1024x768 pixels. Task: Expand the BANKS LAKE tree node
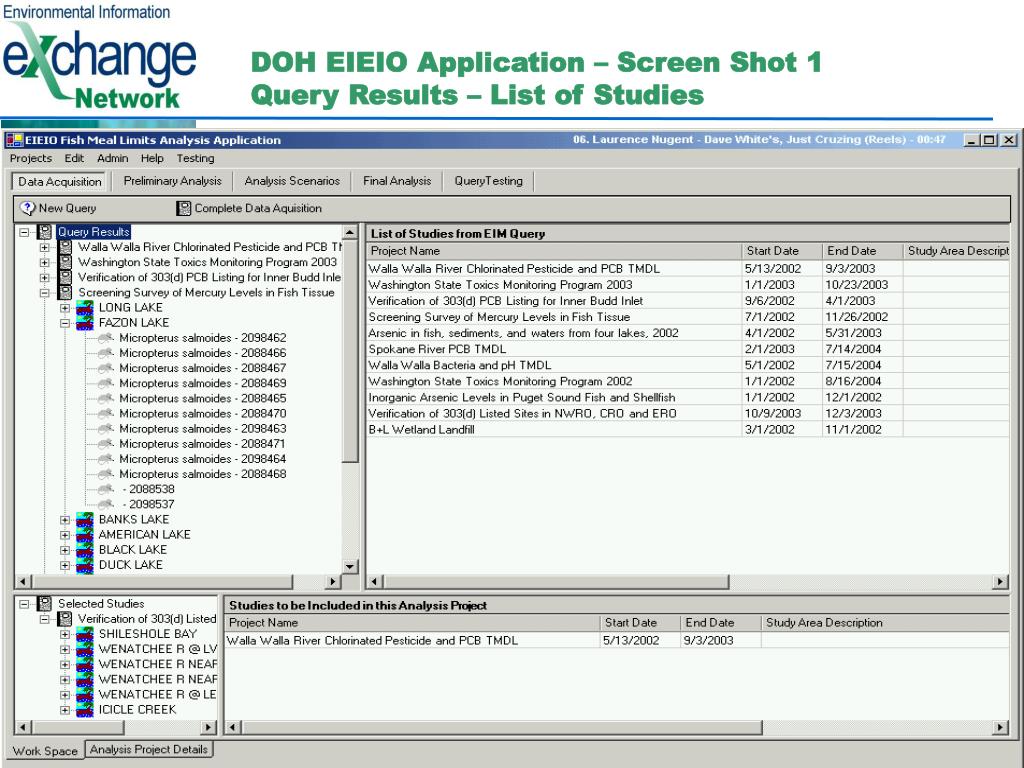point(65,520)
